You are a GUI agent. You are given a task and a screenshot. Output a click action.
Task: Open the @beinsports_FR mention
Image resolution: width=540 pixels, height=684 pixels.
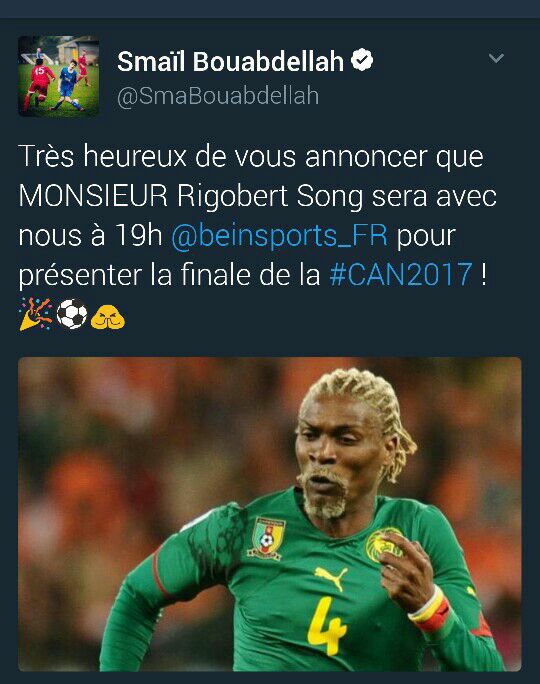280,236
